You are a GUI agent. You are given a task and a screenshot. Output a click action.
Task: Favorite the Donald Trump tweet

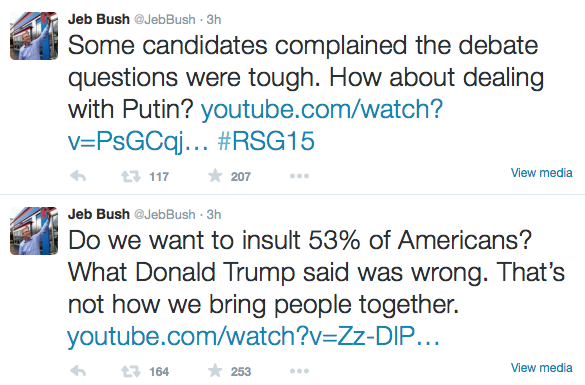(x=215, y=370)
